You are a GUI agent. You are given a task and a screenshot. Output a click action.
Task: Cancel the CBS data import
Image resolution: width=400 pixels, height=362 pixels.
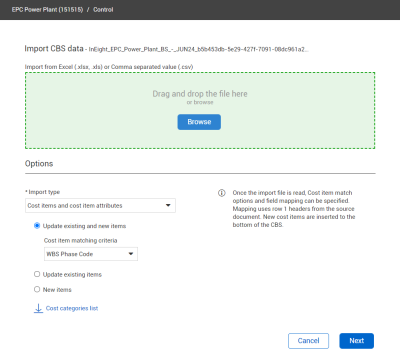pos(308,341)
